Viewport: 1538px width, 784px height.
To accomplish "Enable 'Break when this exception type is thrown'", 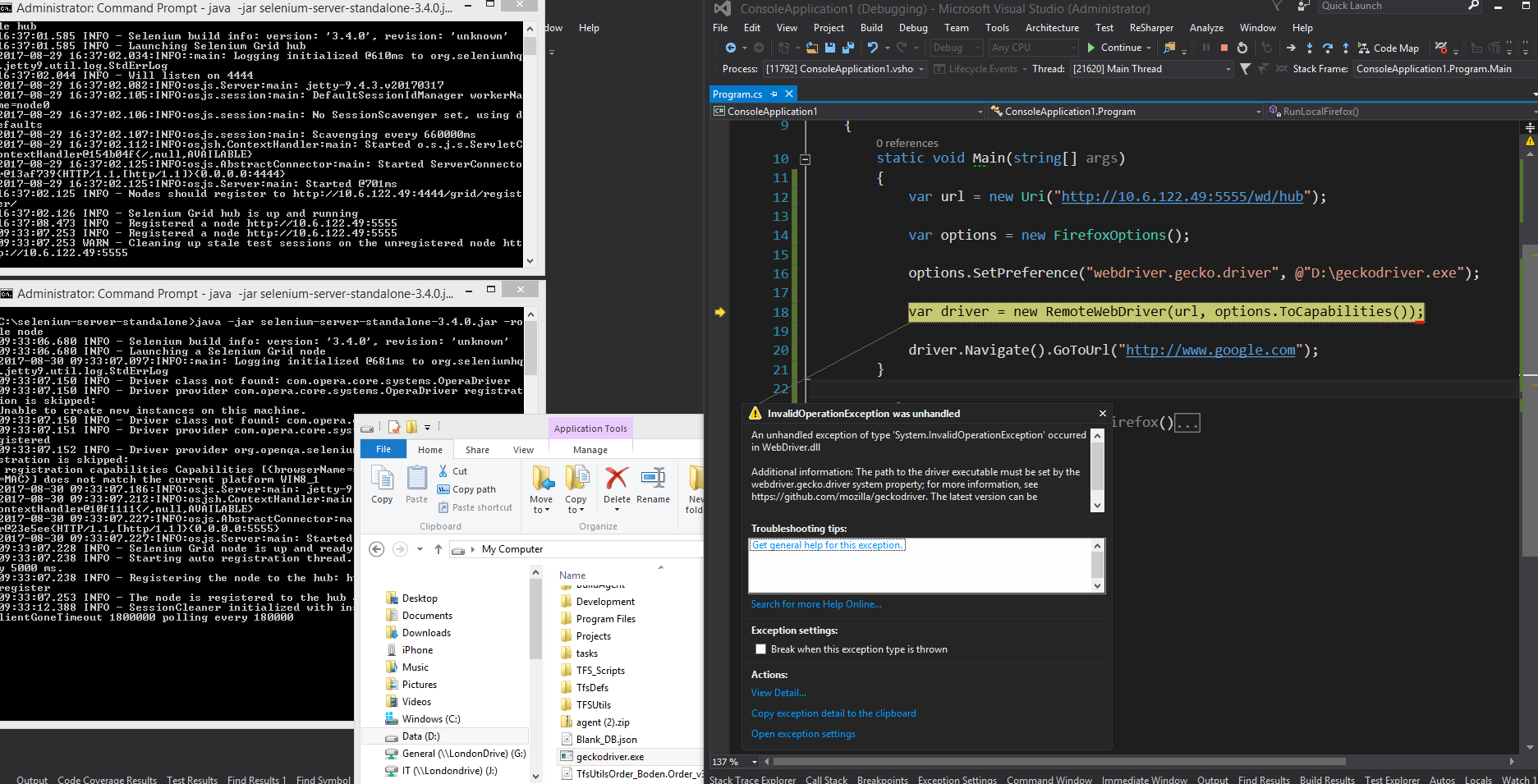I will pos(760,649).
